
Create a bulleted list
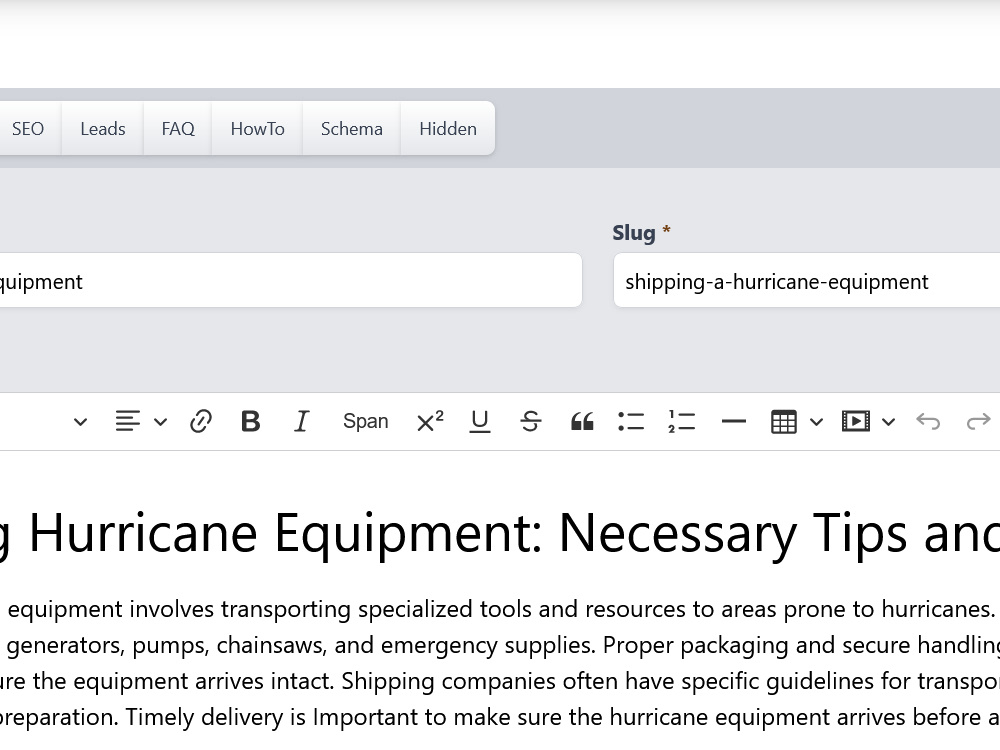[x=631, y=422]
